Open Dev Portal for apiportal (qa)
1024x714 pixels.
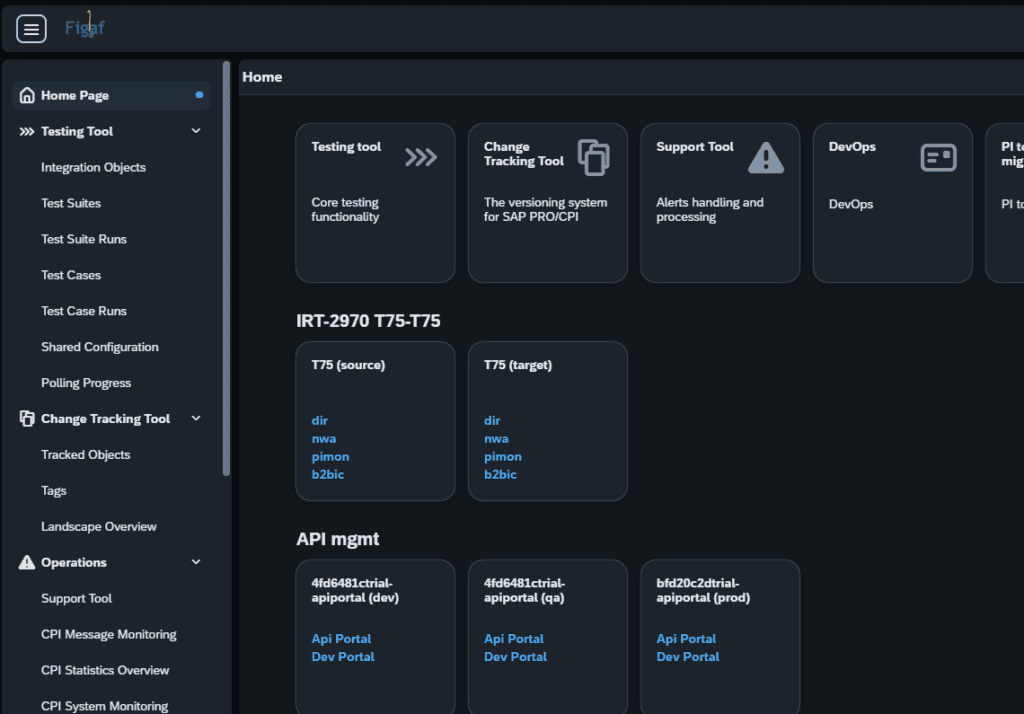pos(515,657)
